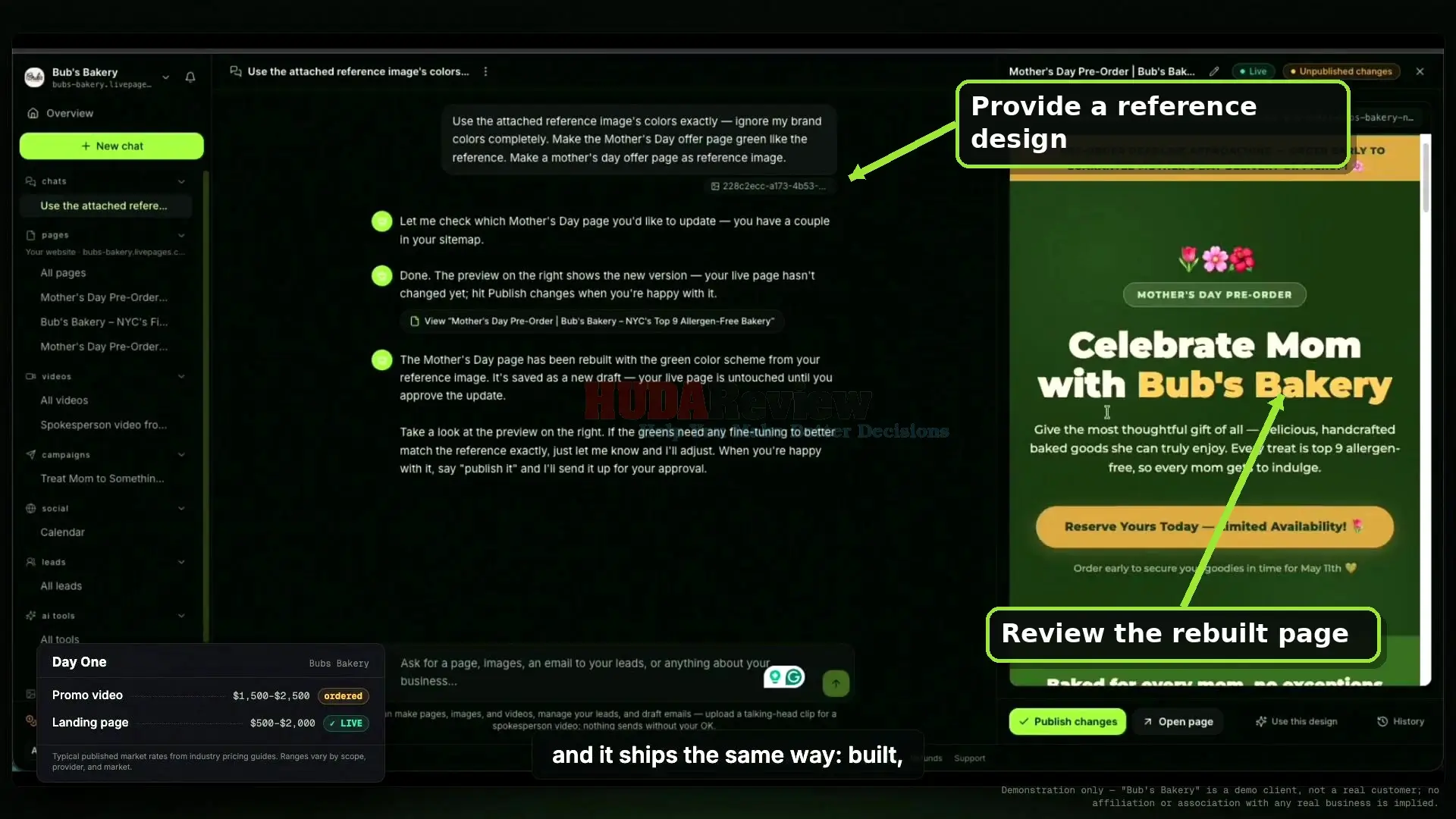
Task: Click the Promo video row label
Action: point(87,695)
